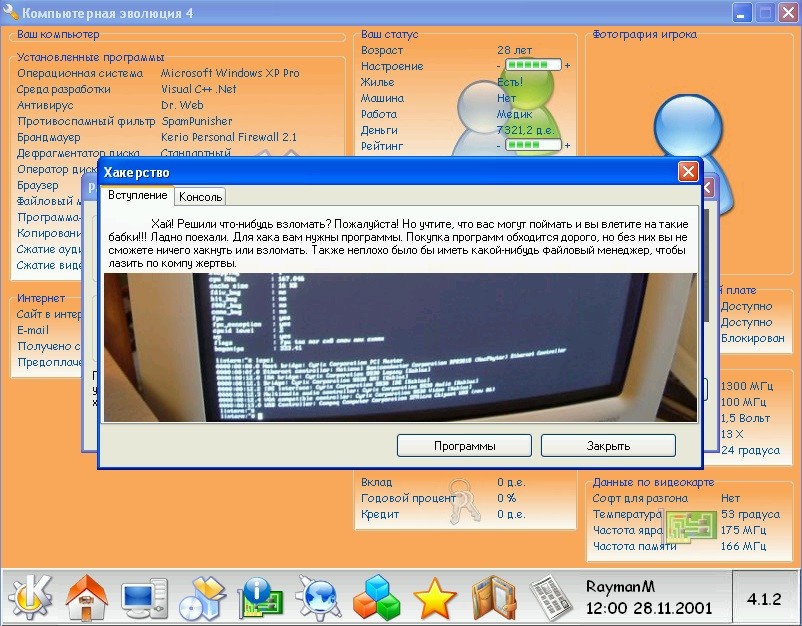
Task: Increase Настроение with plus sign
Action: pos(567,65)
